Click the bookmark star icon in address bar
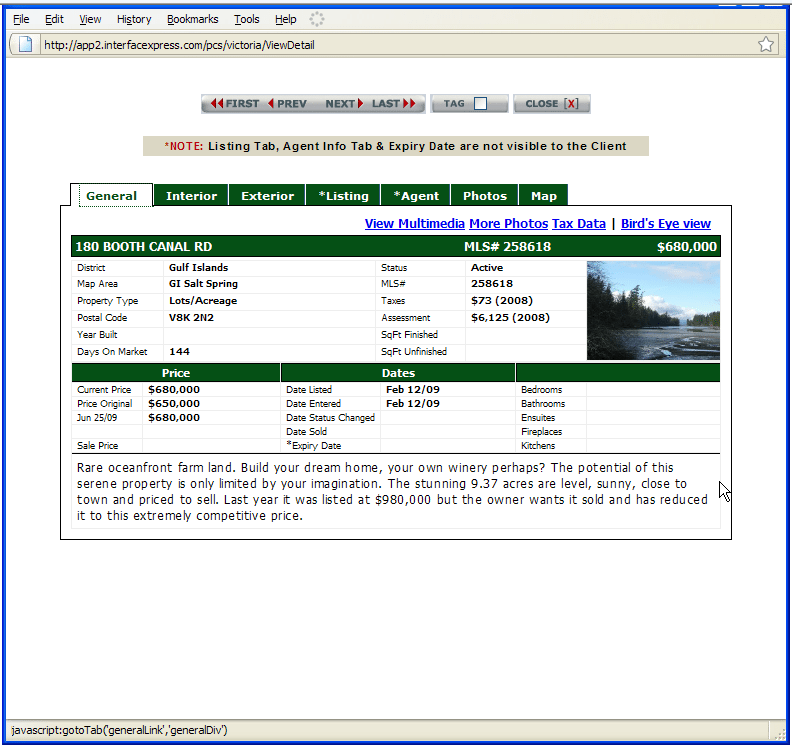The image size is (792, 745). [x=766, y=44]
